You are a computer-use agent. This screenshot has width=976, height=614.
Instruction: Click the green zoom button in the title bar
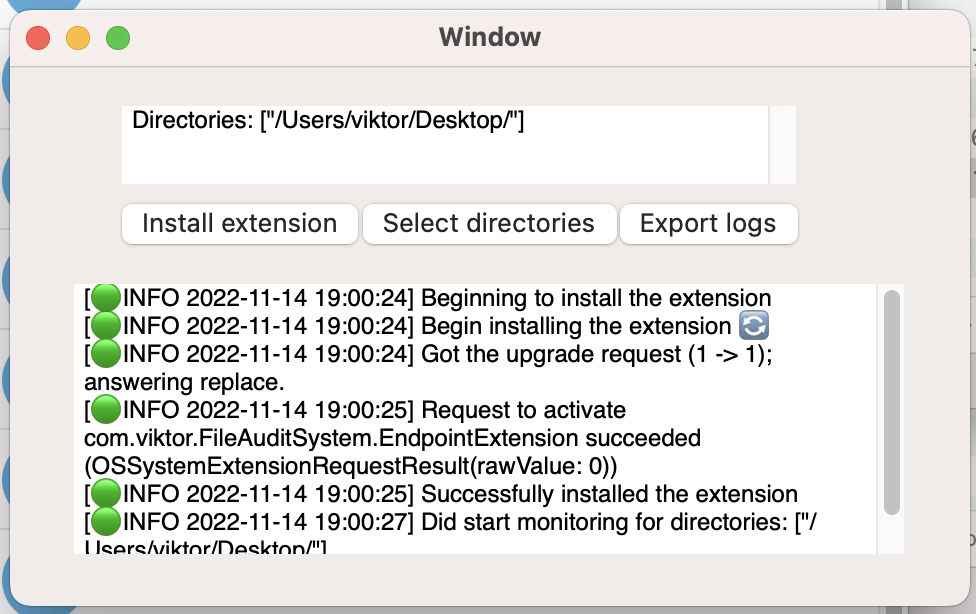pos(117,38)
